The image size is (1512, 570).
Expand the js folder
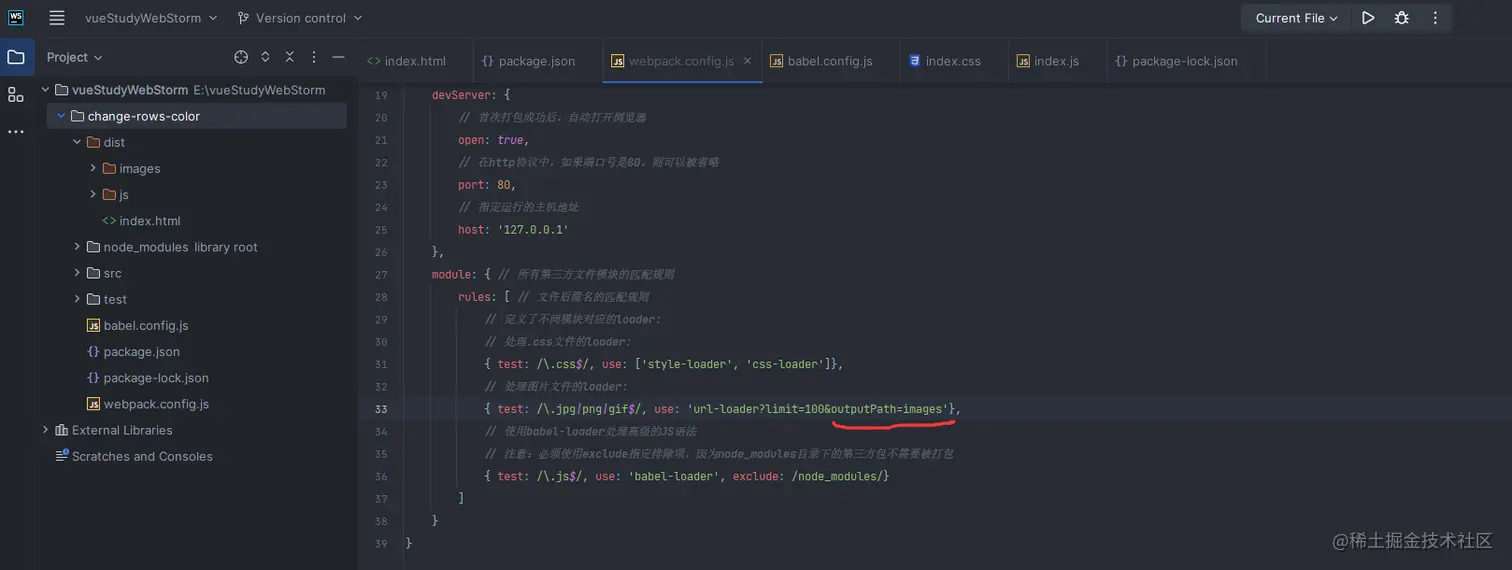pyautogui.click(x=93, y=194)
